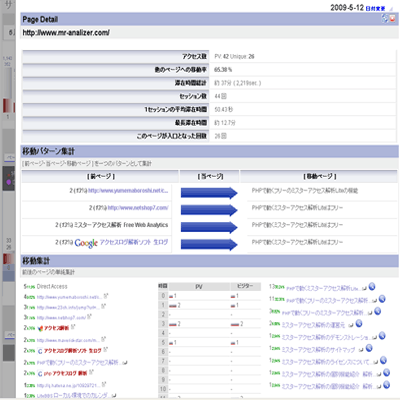The image size is (400, 400).
Task: Open the maverick-star.com referrer link
Action: [x=68, y=340]
